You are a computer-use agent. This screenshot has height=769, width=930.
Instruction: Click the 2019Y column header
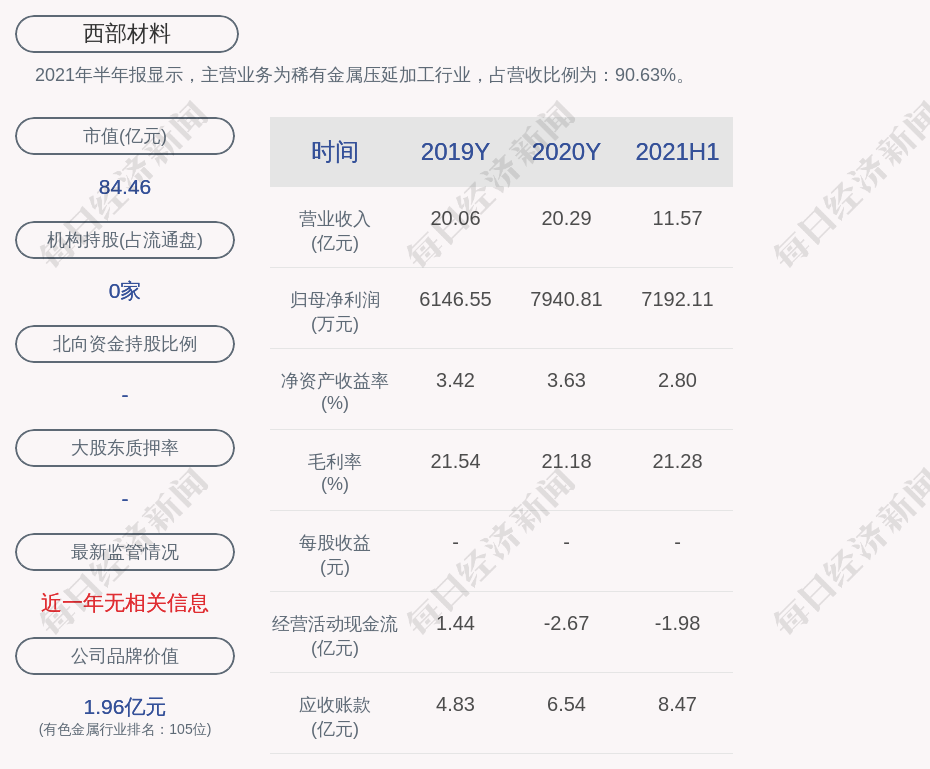pos(455,152)
